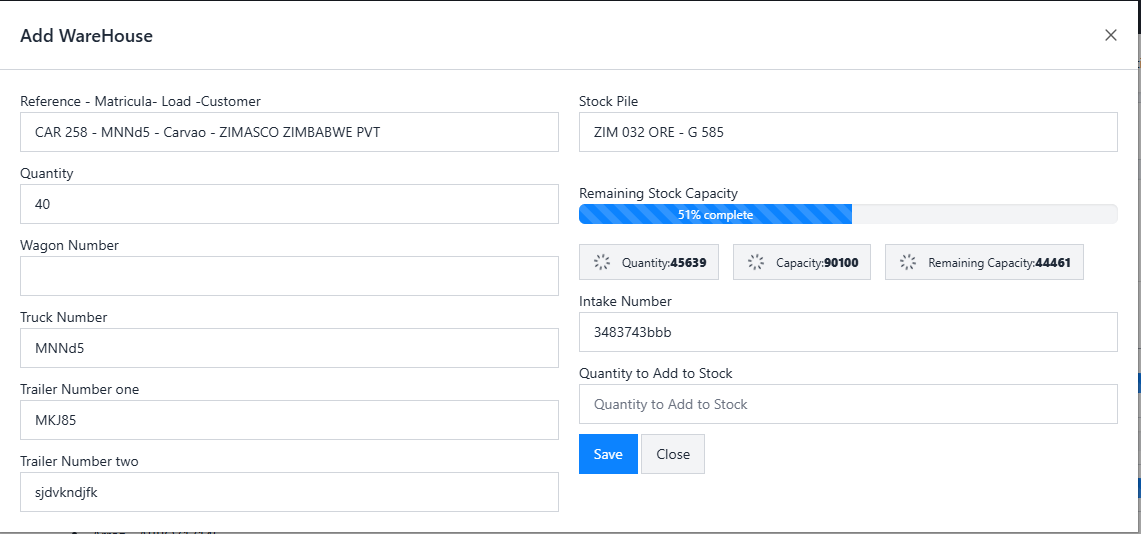
Task: Select the Truck Number input
Action: [289, 348]
